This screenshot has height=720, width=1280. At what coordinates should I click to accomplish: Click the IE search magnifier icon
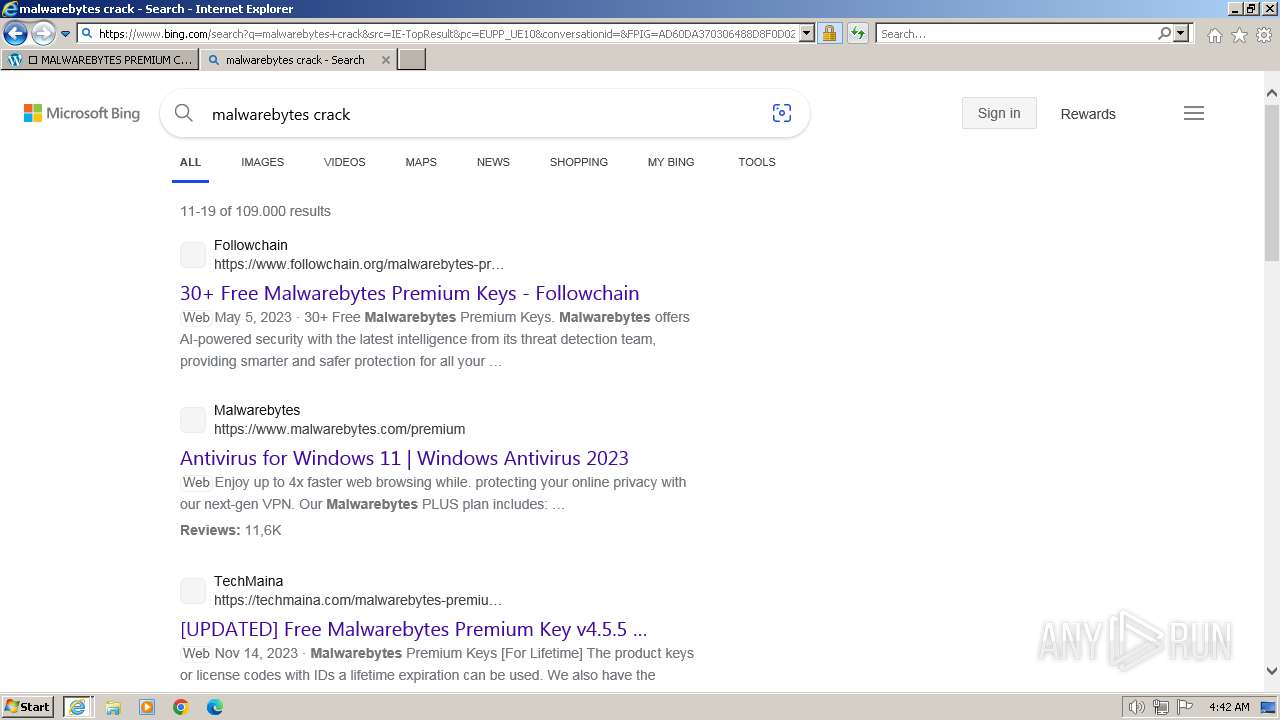click(x=1164, y=34)
